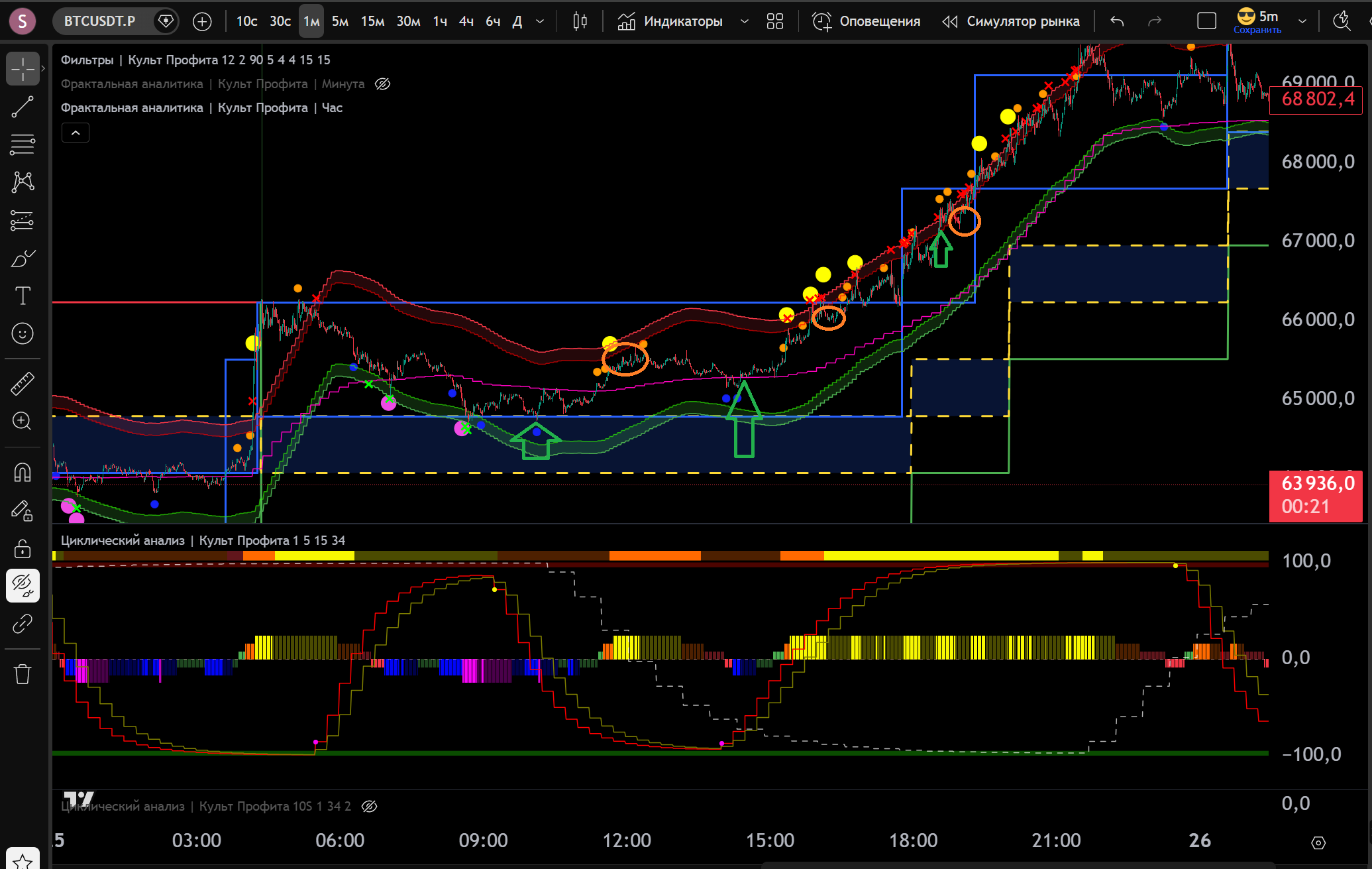Expand the timeframe dropdown arrow
This screenshot has width=1372, height=869.
point(540,21)
